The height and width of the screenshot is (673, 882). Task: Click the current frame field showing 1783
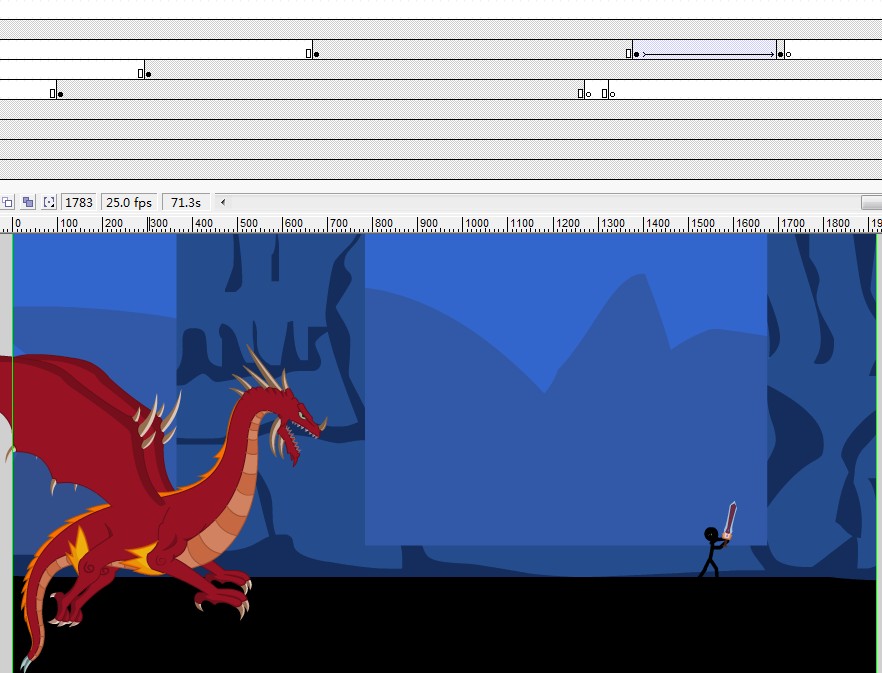click(x=79, y=202)
